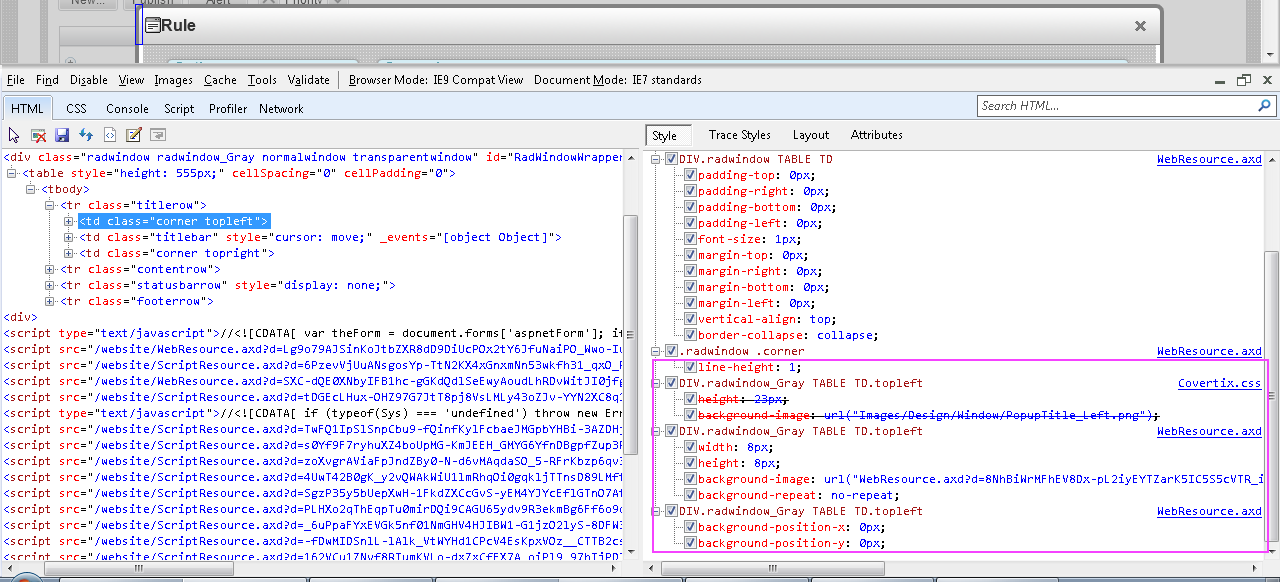This screenshot has height=582, width=1280.
Task: Uncheck the line-height: 1 checkbox
Action: pos(690,367)
